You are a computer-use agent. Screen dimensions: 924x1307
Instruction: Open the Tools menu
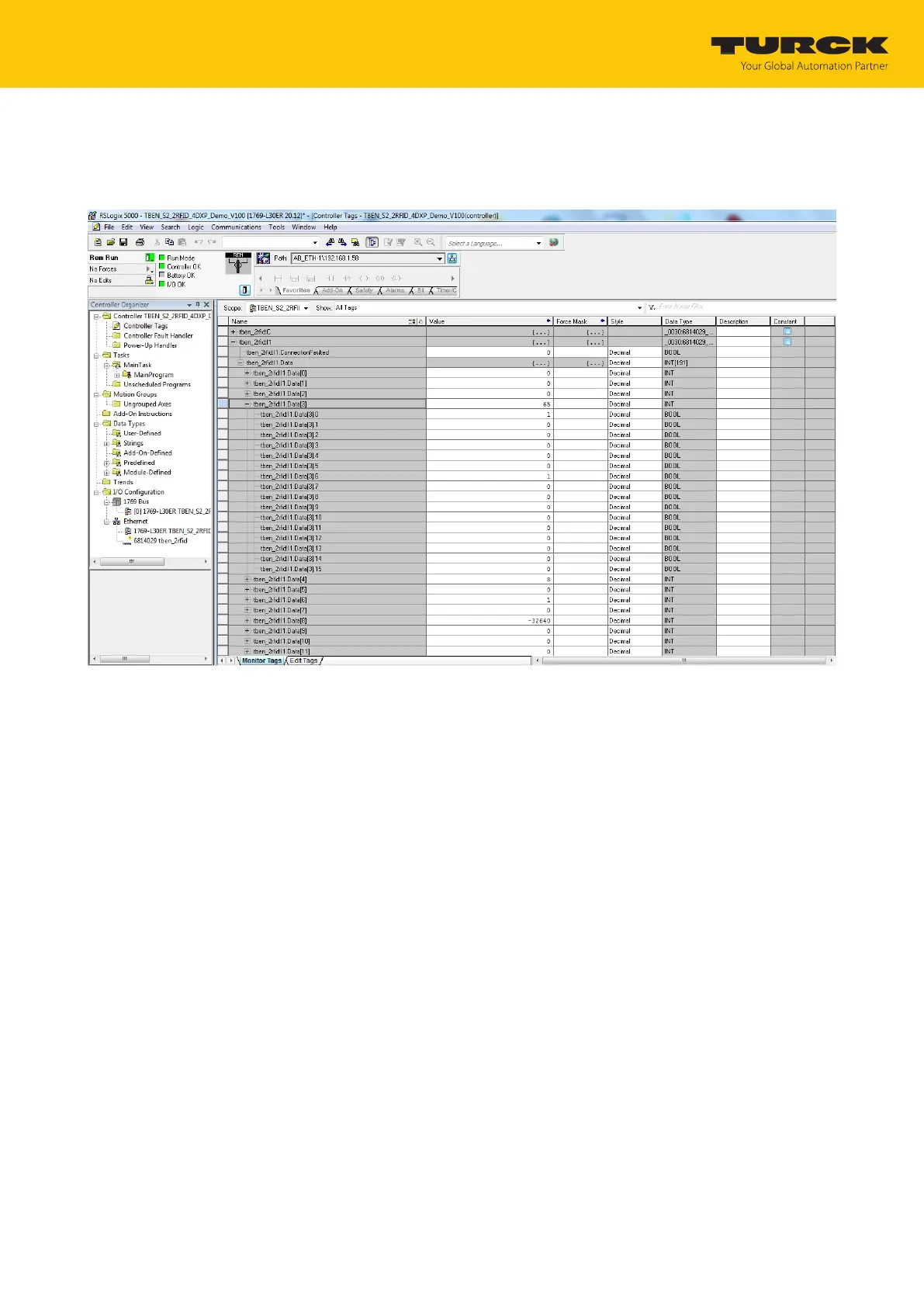(276, 227)
